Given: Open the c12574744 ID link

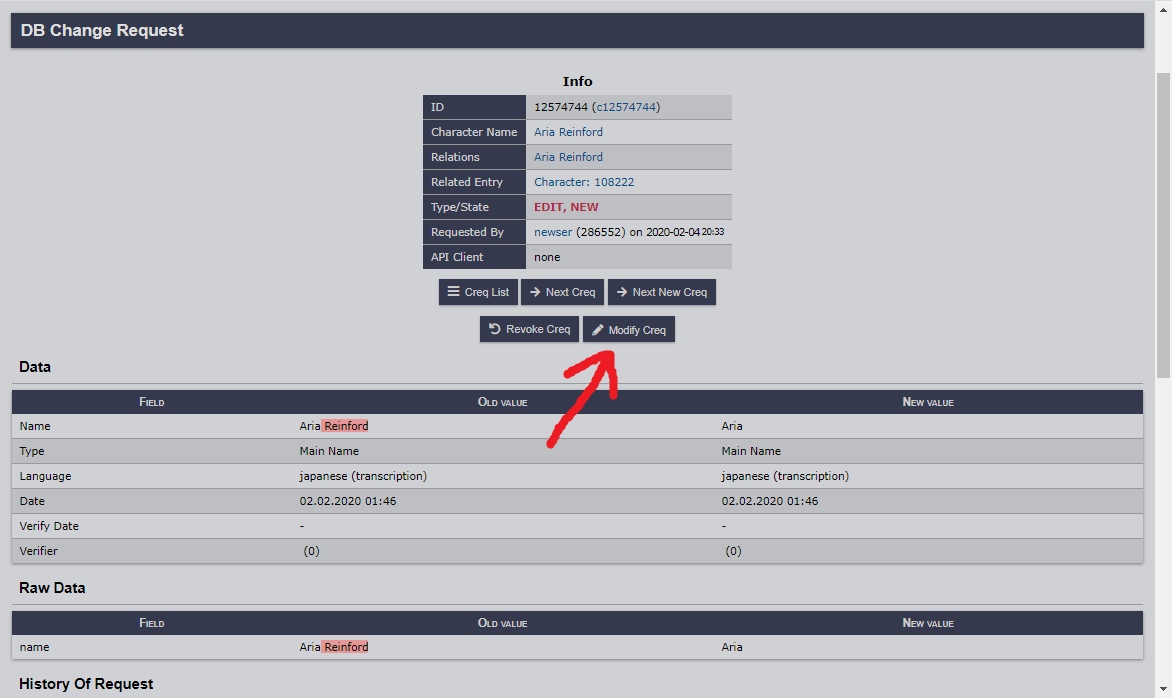Looking at the screenshot, I should 625,107.
